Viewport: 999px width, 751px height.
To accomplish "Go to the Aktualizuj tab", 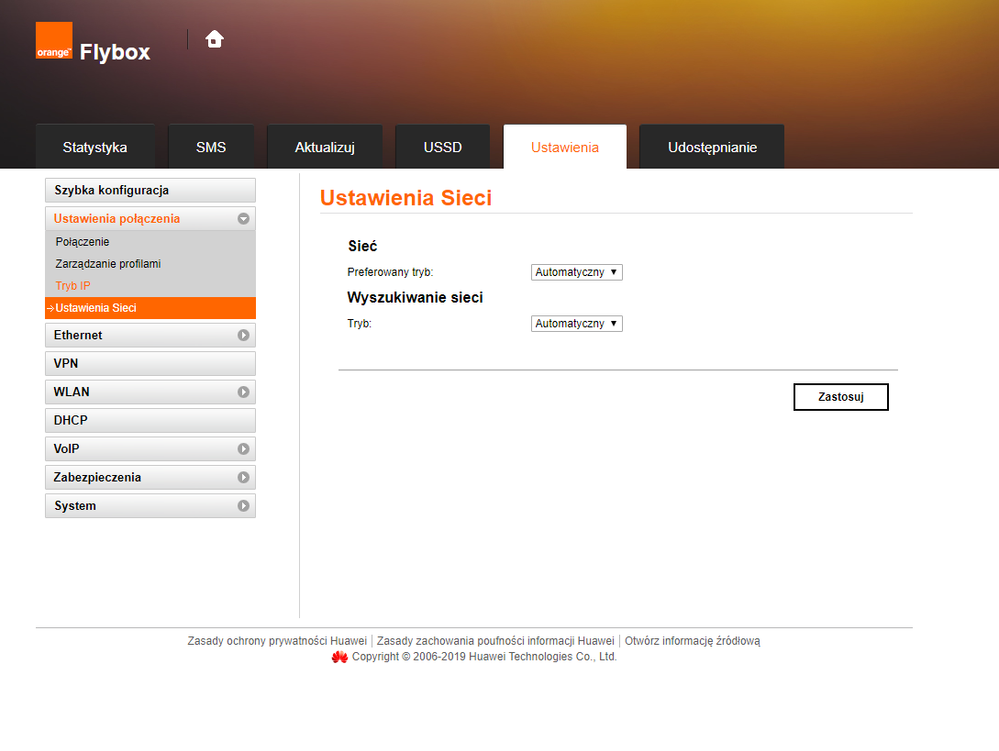I will tap(325, 147).
